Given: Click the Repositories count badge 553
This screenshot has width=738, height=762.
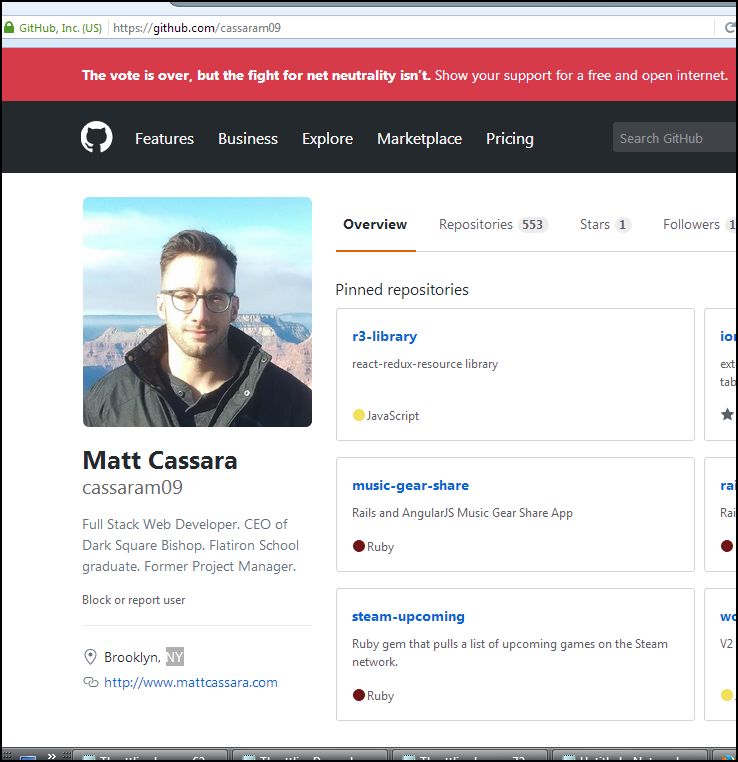Looking at the screenshot, I should coord(532,225).
